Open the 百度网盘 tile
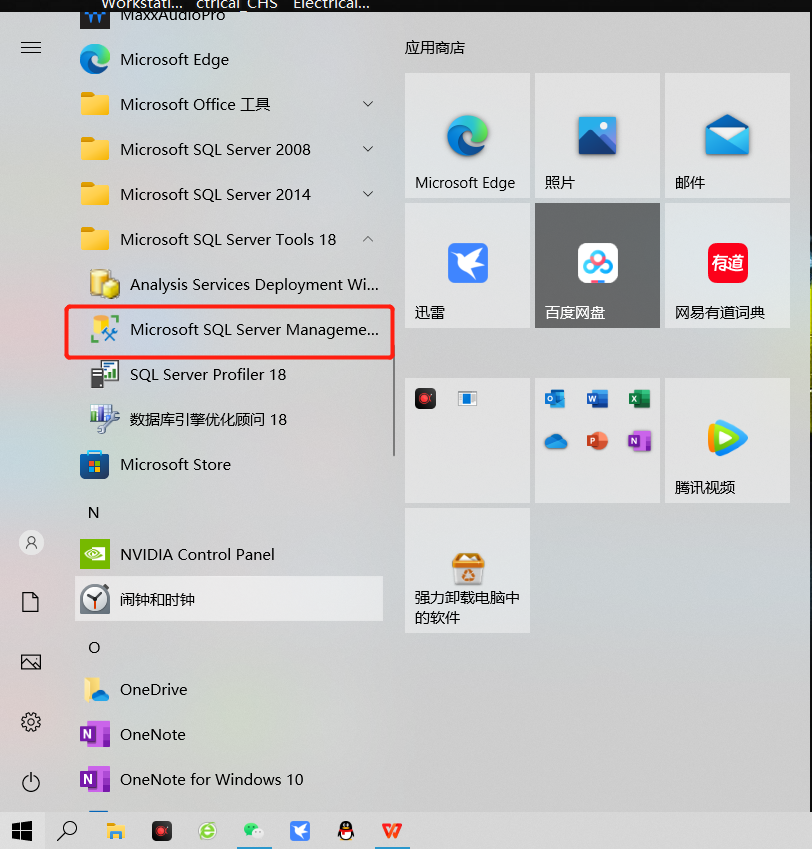 [x=597, y=265]
